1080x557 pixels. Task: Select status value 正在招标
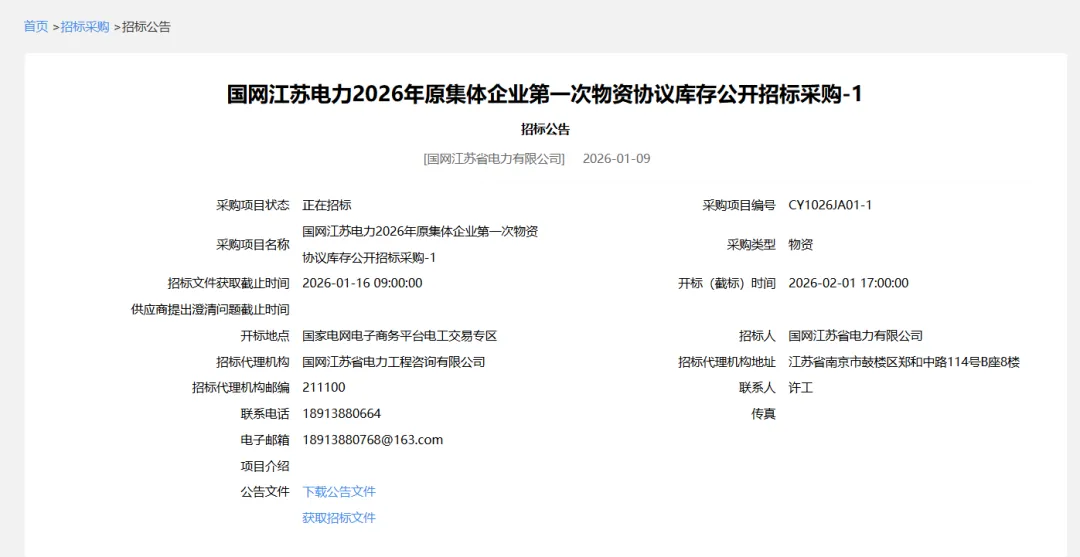click(x=327, y=205)
